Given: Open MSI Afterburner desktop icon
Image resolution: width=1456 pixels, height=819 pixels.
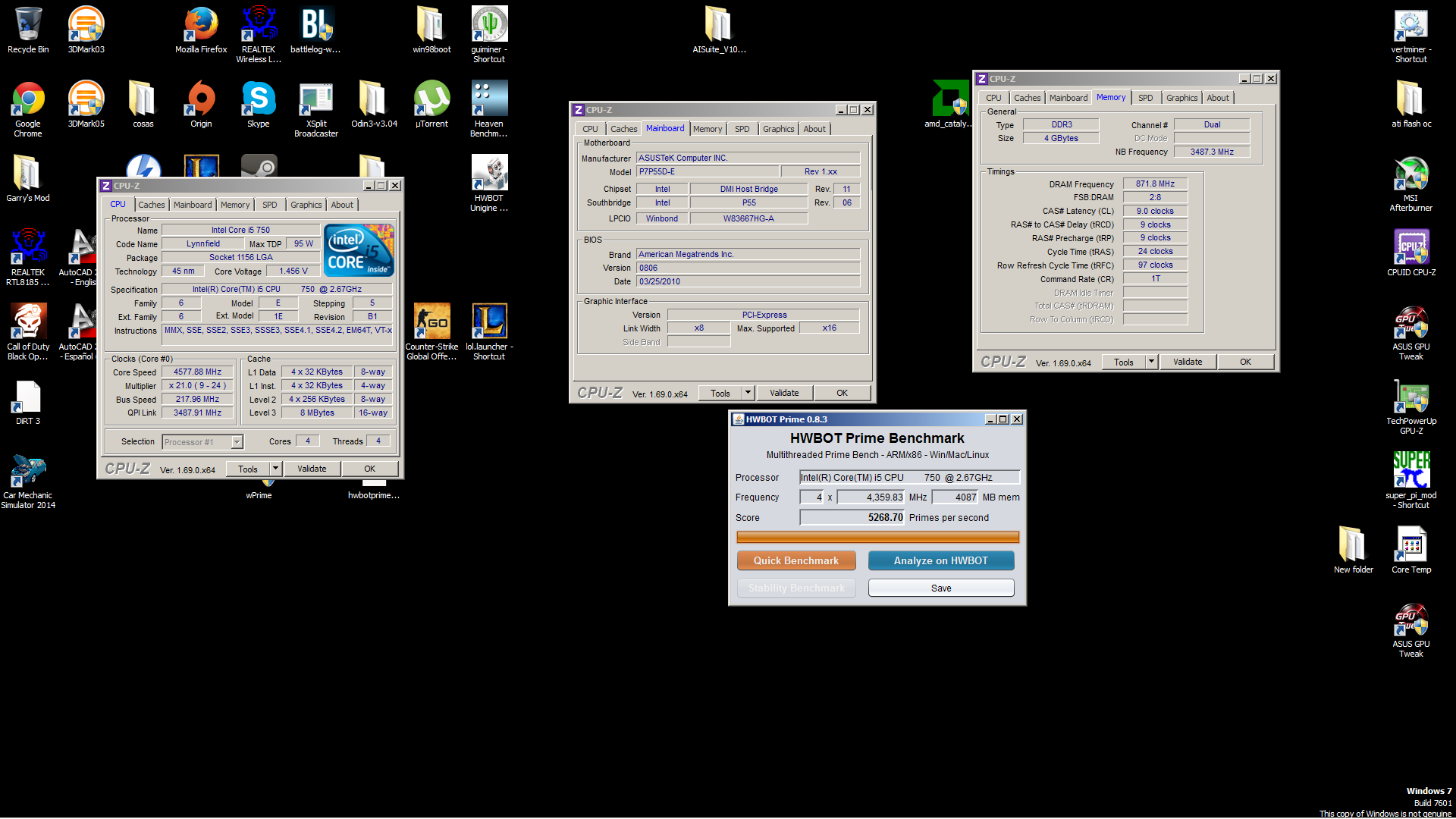Looking at the screenshot, I should pos(1410,183).
